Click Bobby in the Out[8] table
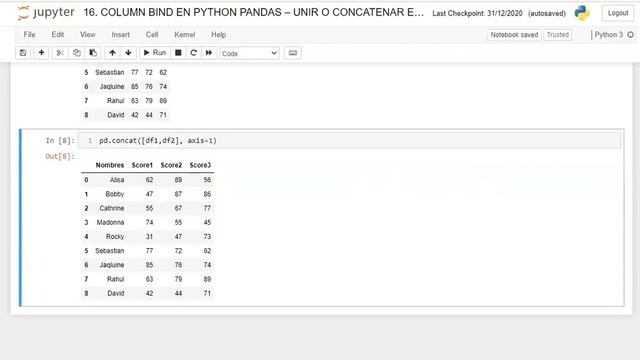This screenshot has width=640, height=360. point(115,194)
